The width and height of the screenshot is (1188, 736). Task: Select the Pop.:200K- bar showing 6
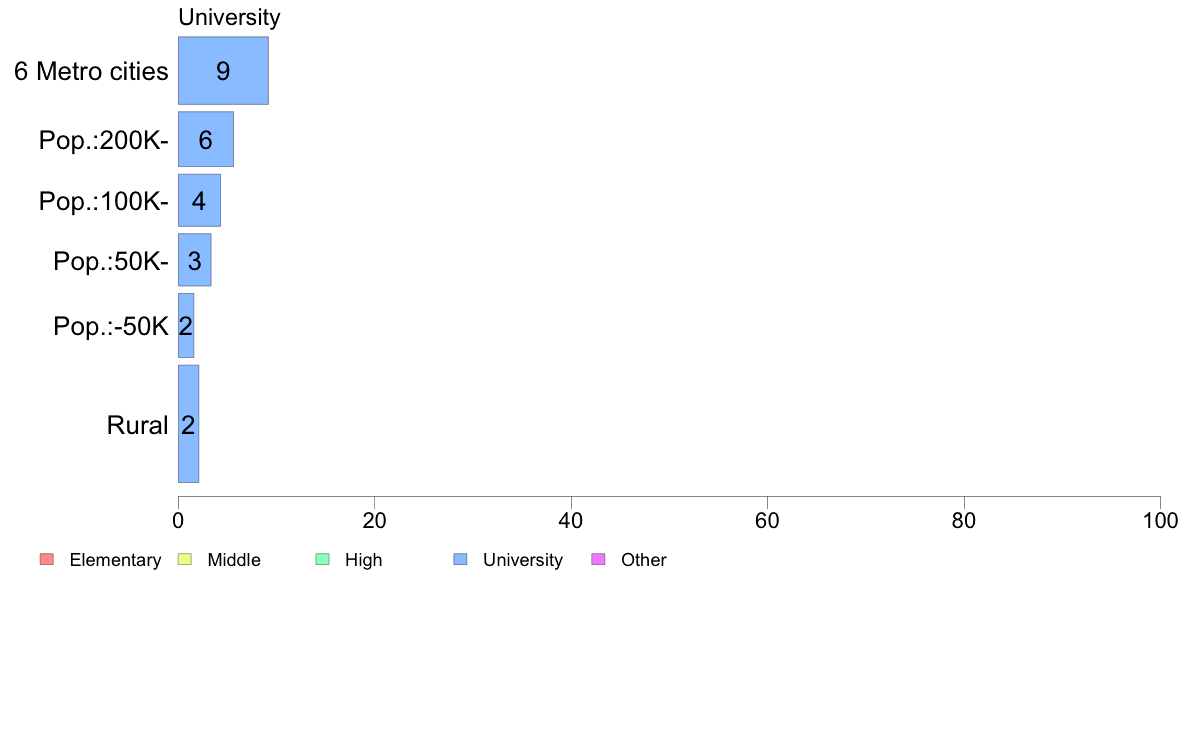pyautogui.click(x=206, y=139)
